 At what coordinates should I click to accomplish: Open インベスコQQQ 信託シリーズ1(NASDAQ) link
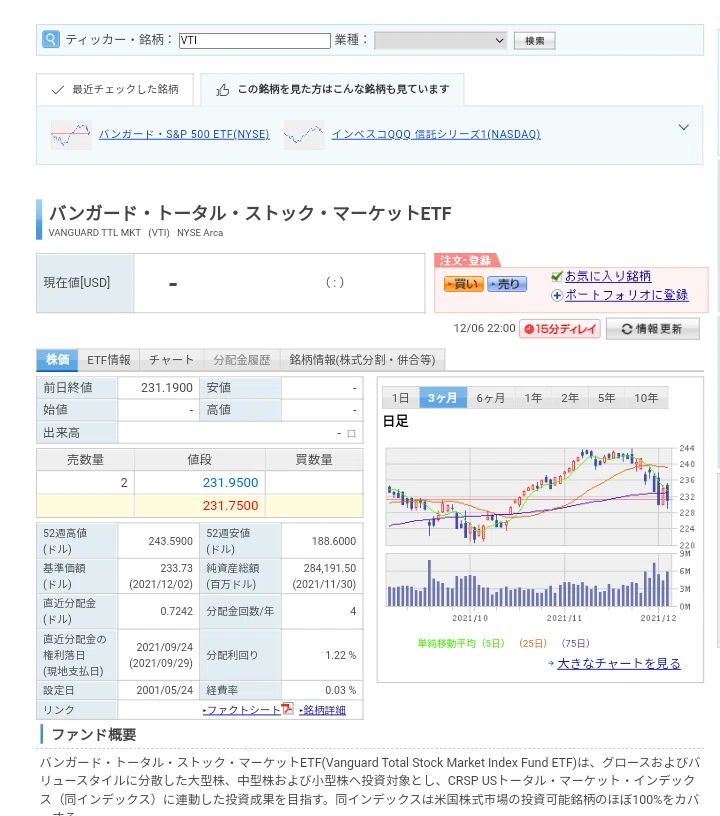436,134
